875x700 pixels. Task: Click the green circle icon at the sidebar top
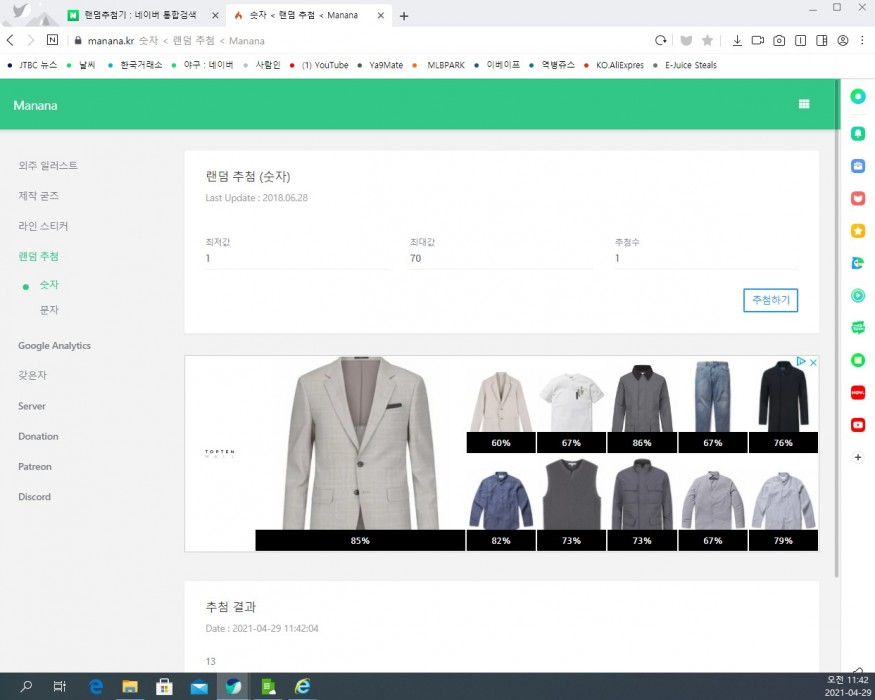858,96
